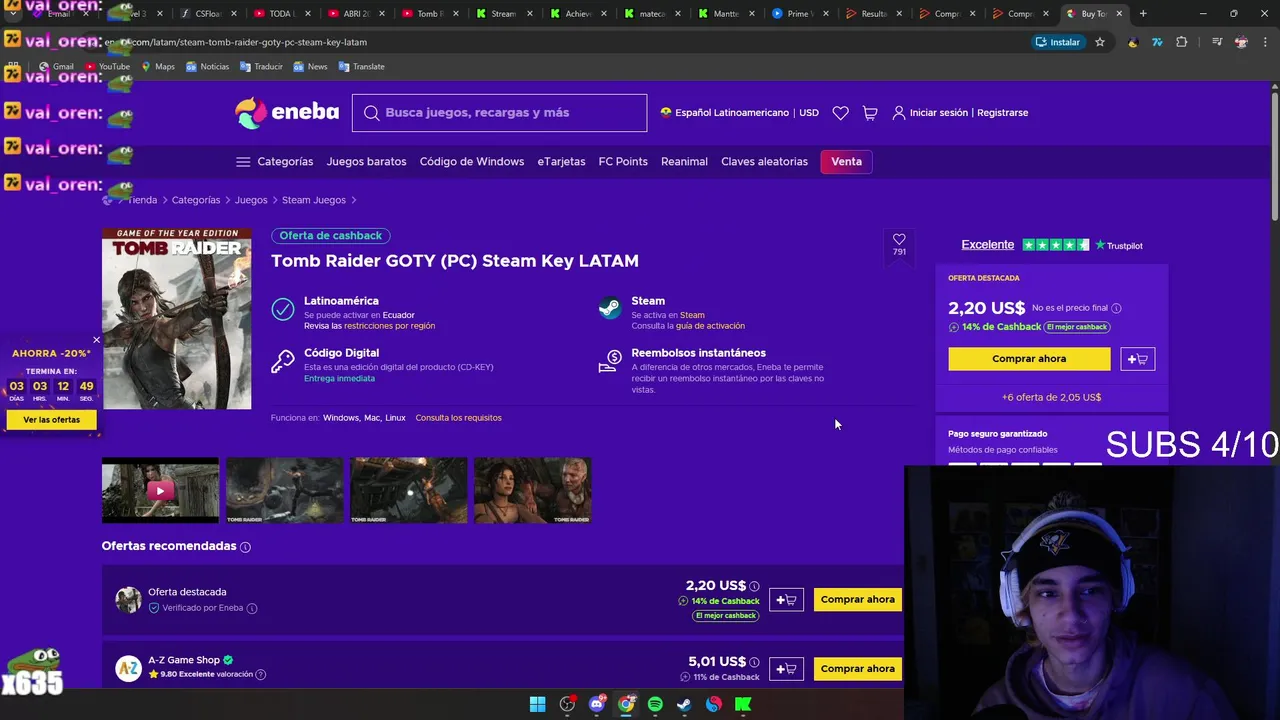Open Juegos baratos menu
Screen dimensions: 1280x720
366,162
